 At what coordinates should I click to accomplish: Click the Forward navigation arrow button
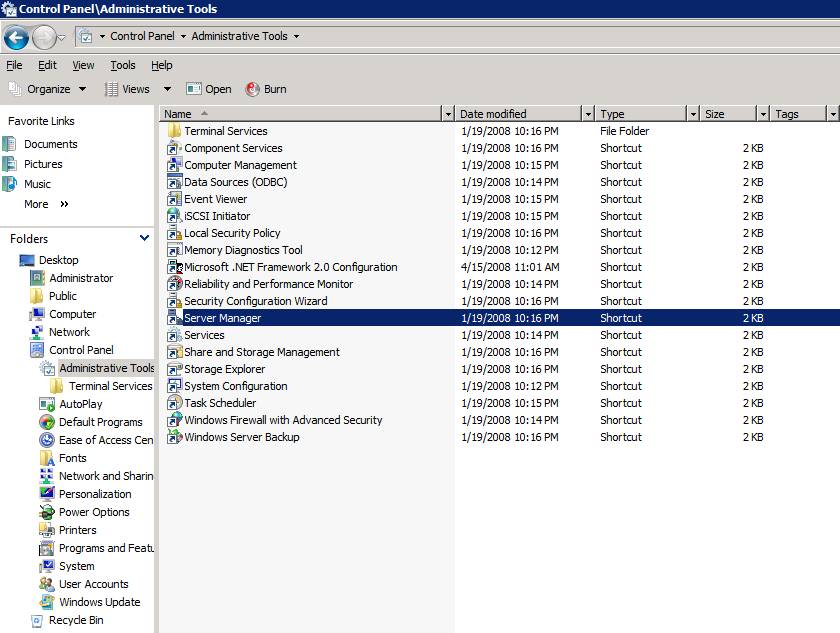tap(44, 37)
